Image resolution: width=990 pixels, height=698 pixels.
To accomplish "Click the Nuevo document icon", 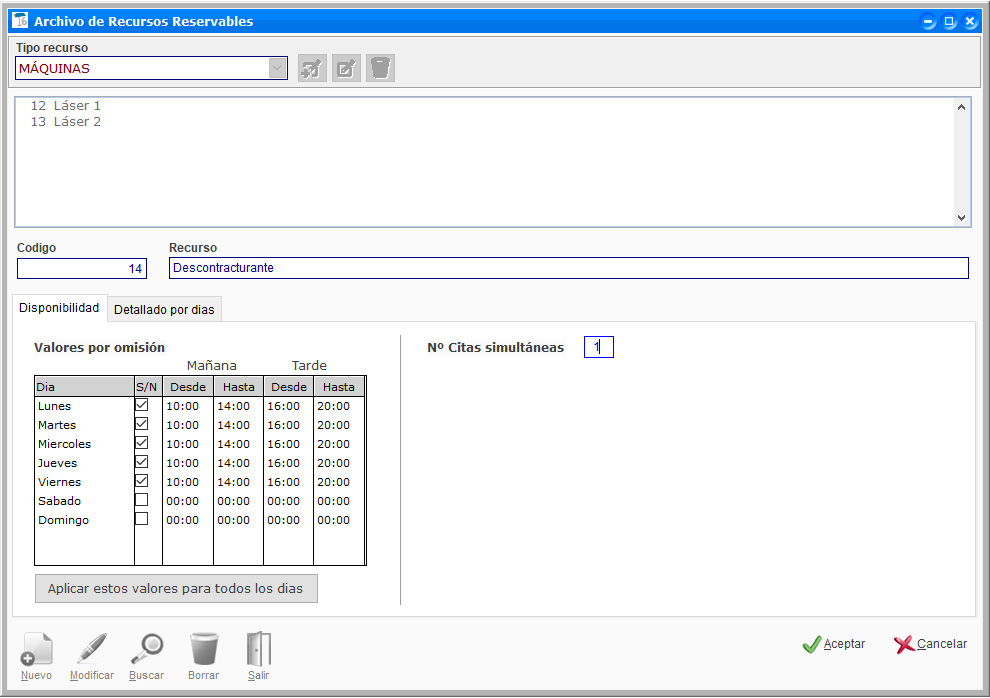I will coord(37,649).
